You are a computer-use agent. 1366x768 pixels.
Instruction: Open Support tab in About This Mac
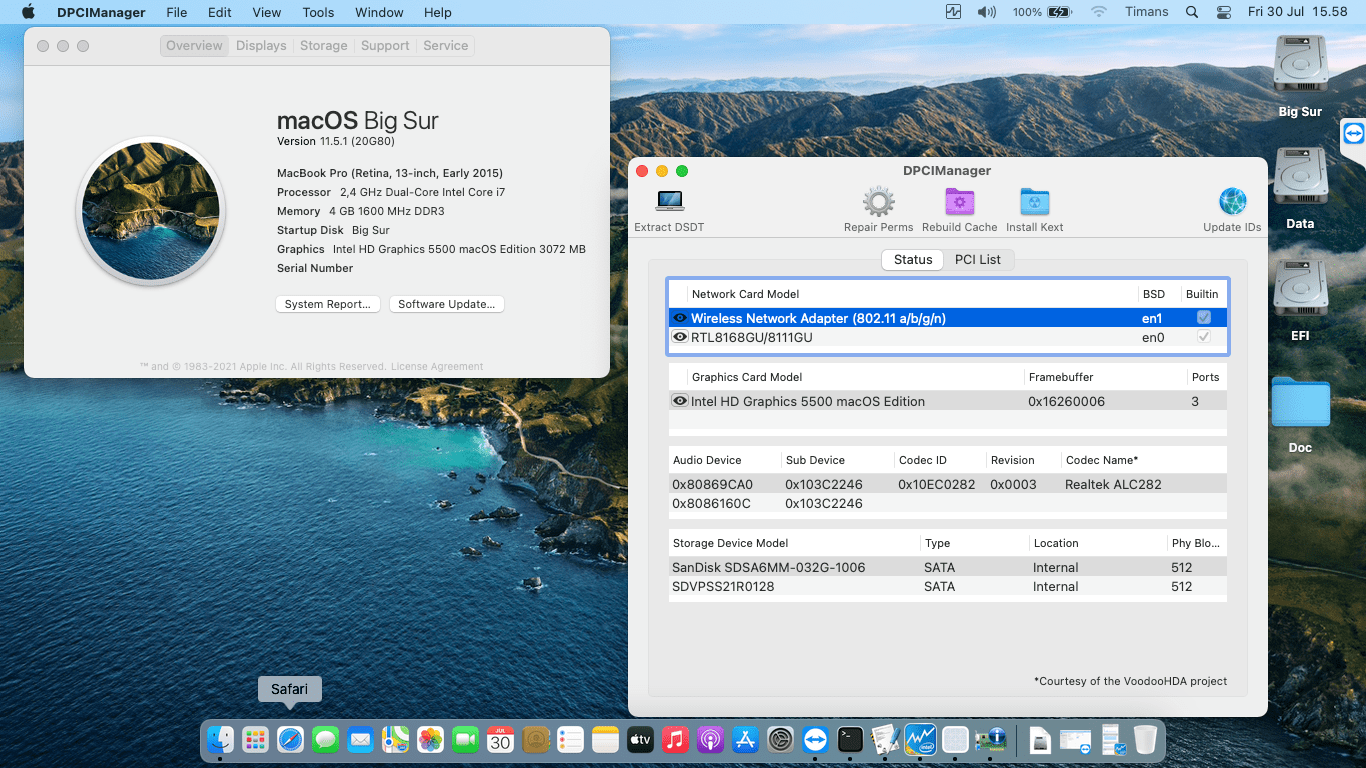(385, 46)
